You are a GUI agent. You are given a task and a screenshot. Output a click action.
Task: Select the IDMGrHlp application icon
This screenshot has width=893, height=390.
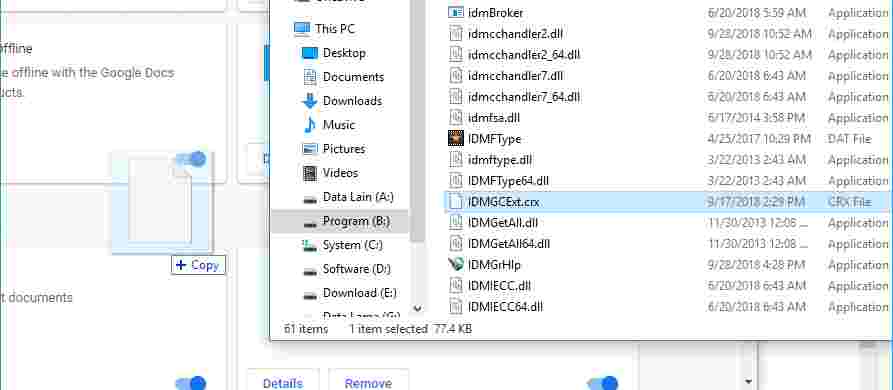pyautogui.click(x=456, y=265)
